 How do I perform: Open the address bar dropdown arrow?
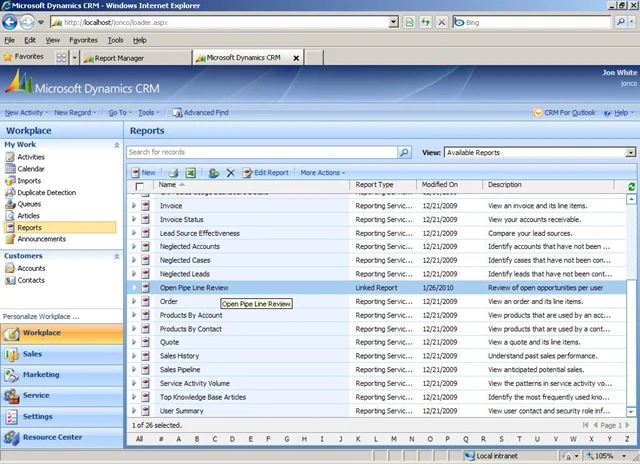pos(393,22)
